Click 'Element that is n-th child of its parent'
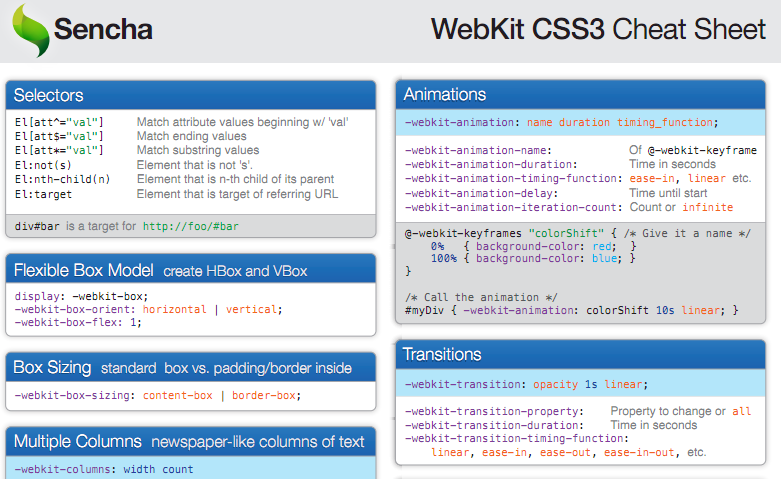 [x=236, y=179]
